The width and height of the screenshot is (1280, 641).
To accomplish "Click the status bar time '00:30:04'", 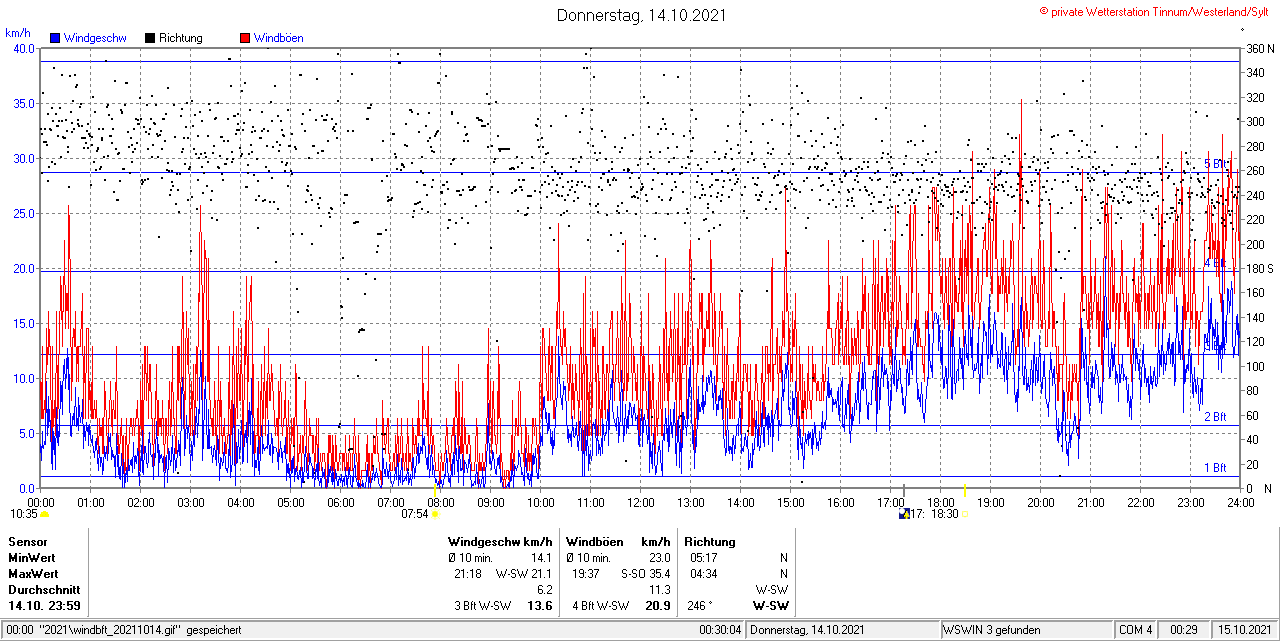I will [720, 630].
